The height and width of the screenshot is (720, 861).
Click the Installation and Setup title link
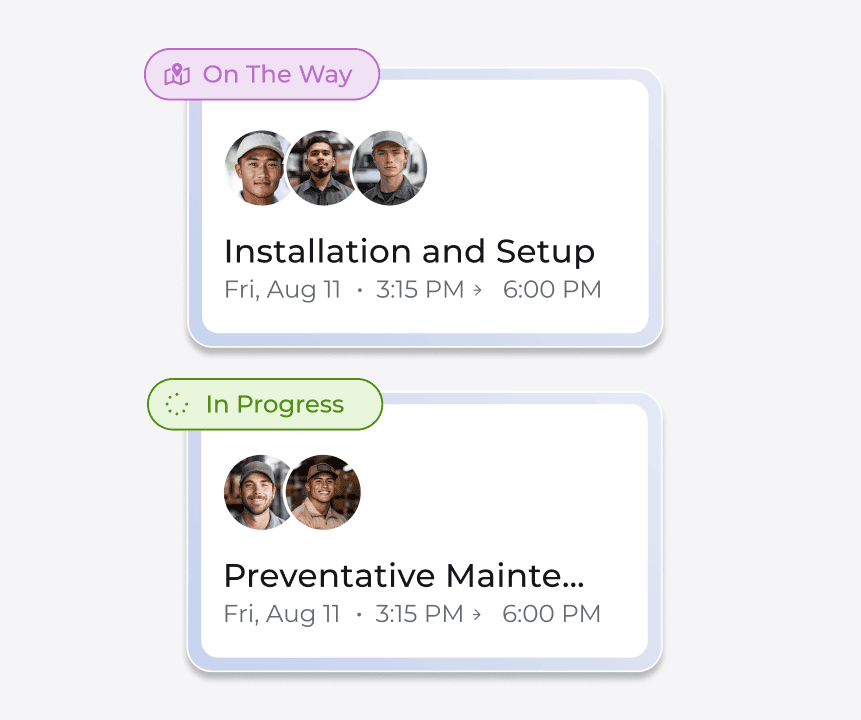tap(410, 251)
